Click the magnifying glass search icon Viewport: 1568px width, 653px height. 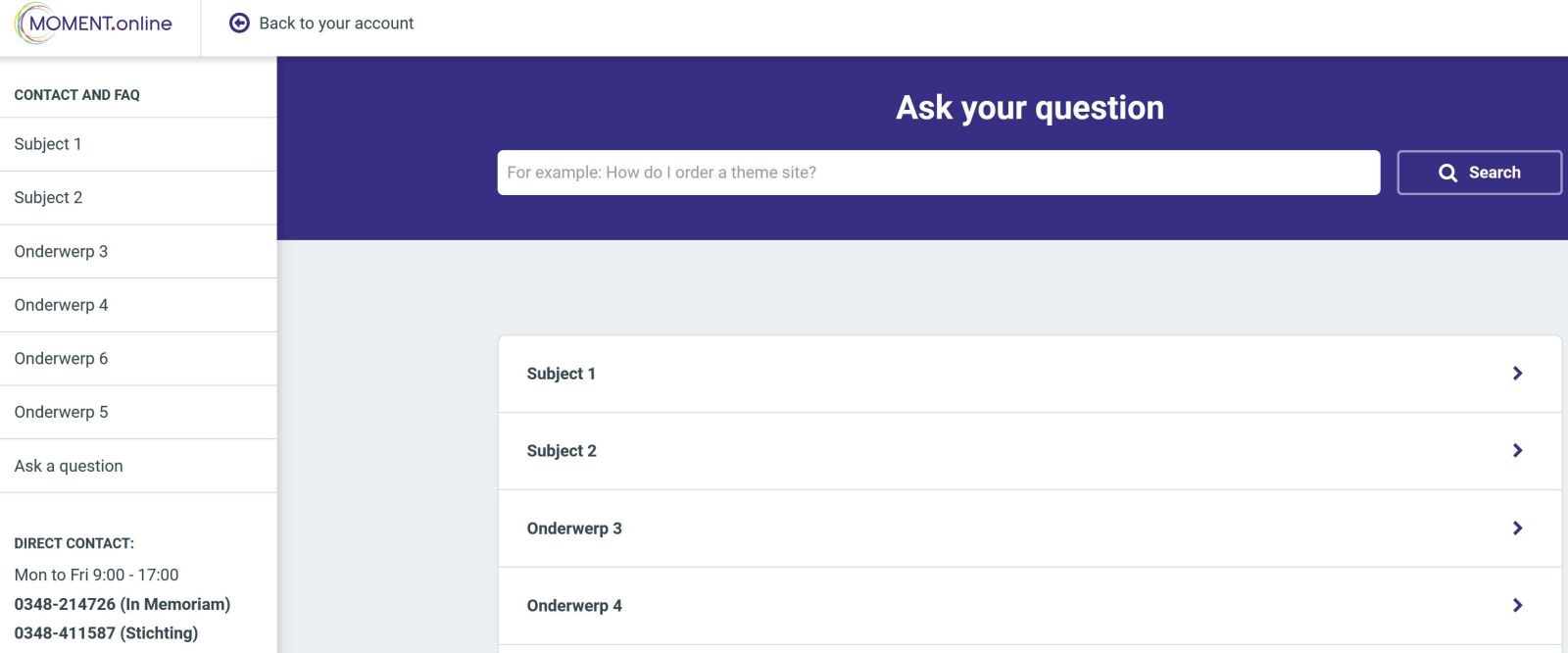1447,173
